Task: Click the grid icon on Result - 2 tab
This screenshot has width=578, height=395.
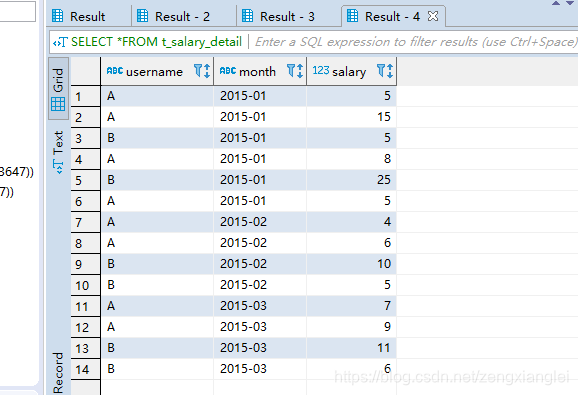Action: [x=142, y=16]
